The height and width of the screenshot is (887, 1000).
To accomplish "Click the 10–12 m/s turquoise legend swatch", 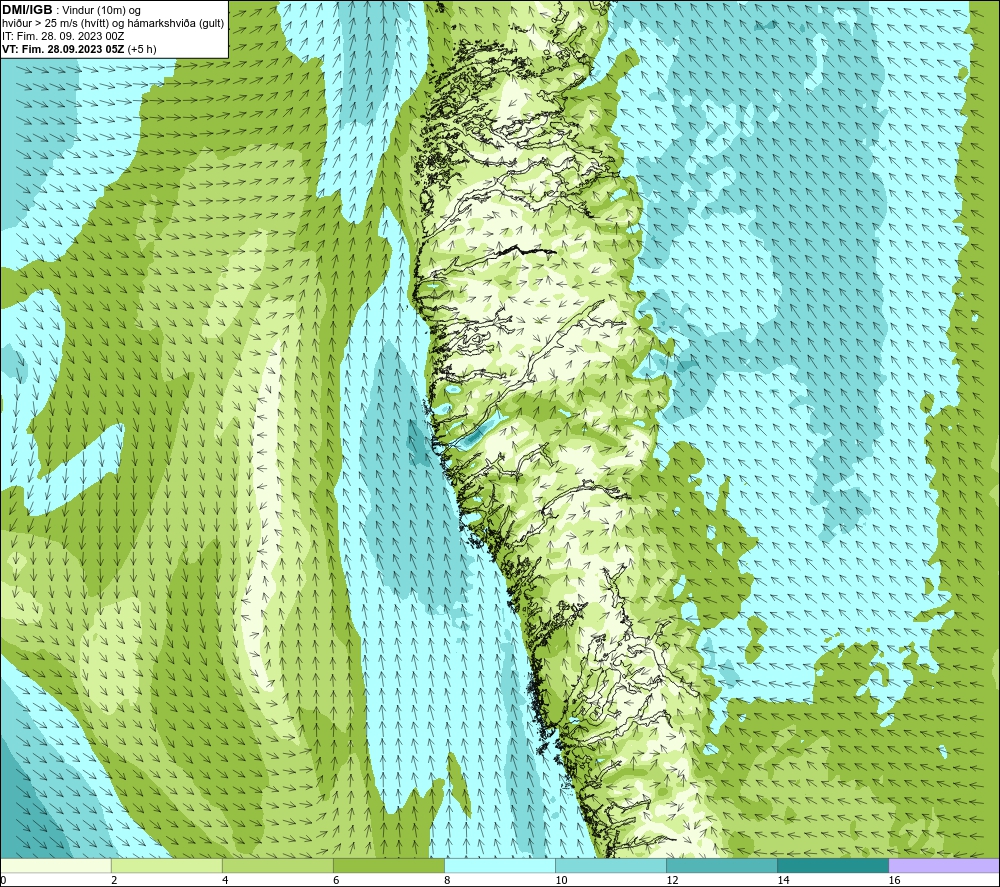I will point(611,865).
